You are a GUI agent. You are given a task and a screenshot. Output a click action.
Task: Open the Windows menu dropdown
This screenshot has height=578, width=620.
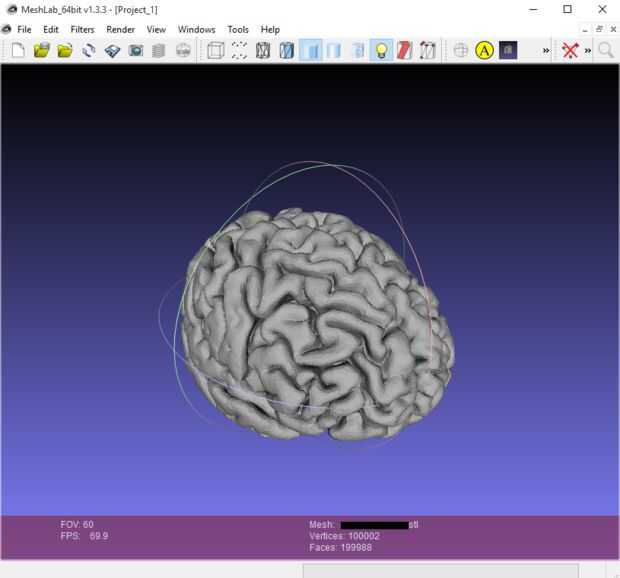point(196,30)
